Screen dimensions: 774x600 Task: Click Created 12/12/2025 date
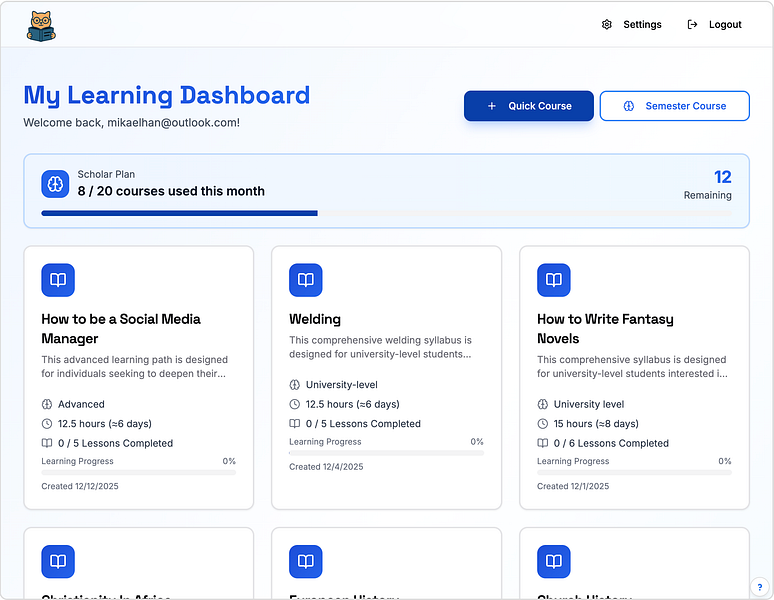(80, 486)
